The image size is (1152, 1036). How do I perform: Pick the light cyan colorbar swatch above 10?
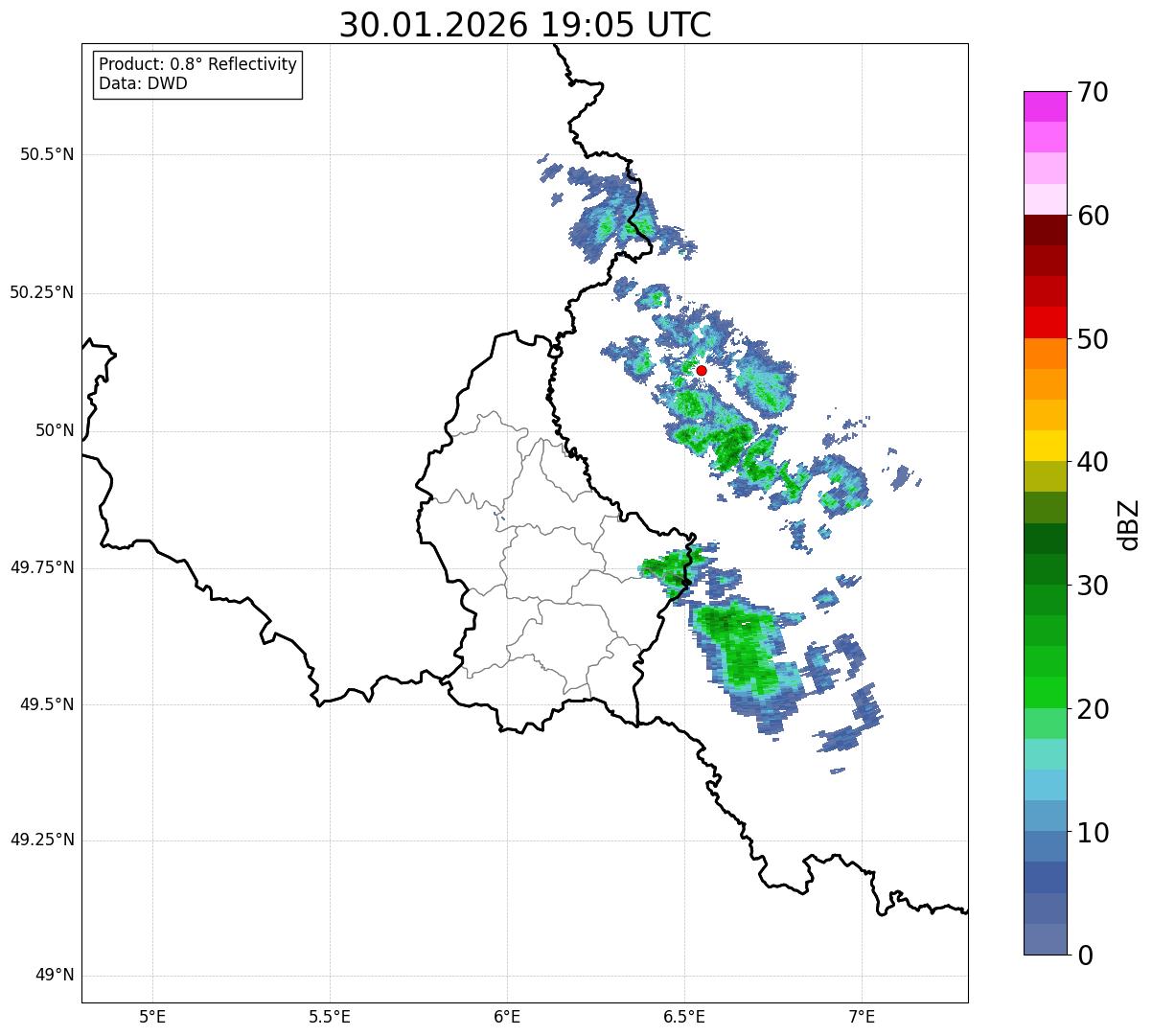(x=1045, y=785)
